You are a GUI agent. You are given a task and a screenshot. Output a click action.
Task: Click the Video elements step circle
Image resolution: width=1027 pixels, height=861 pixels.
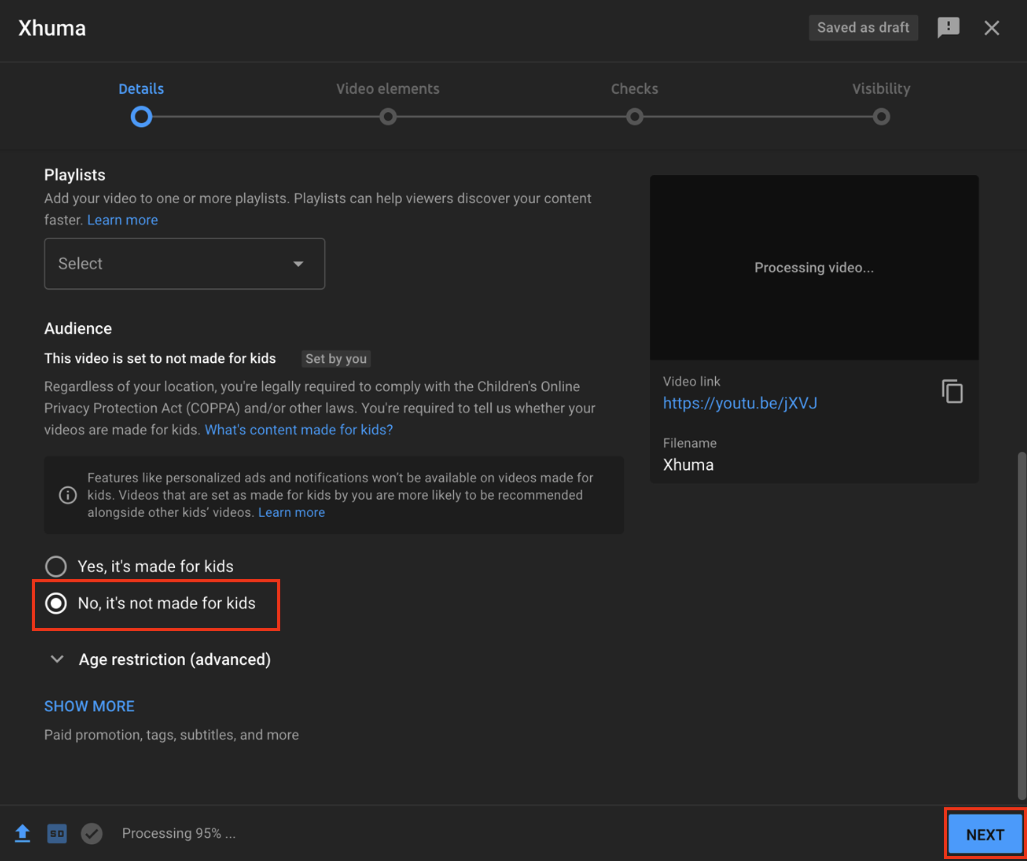[x=388, y=117]
